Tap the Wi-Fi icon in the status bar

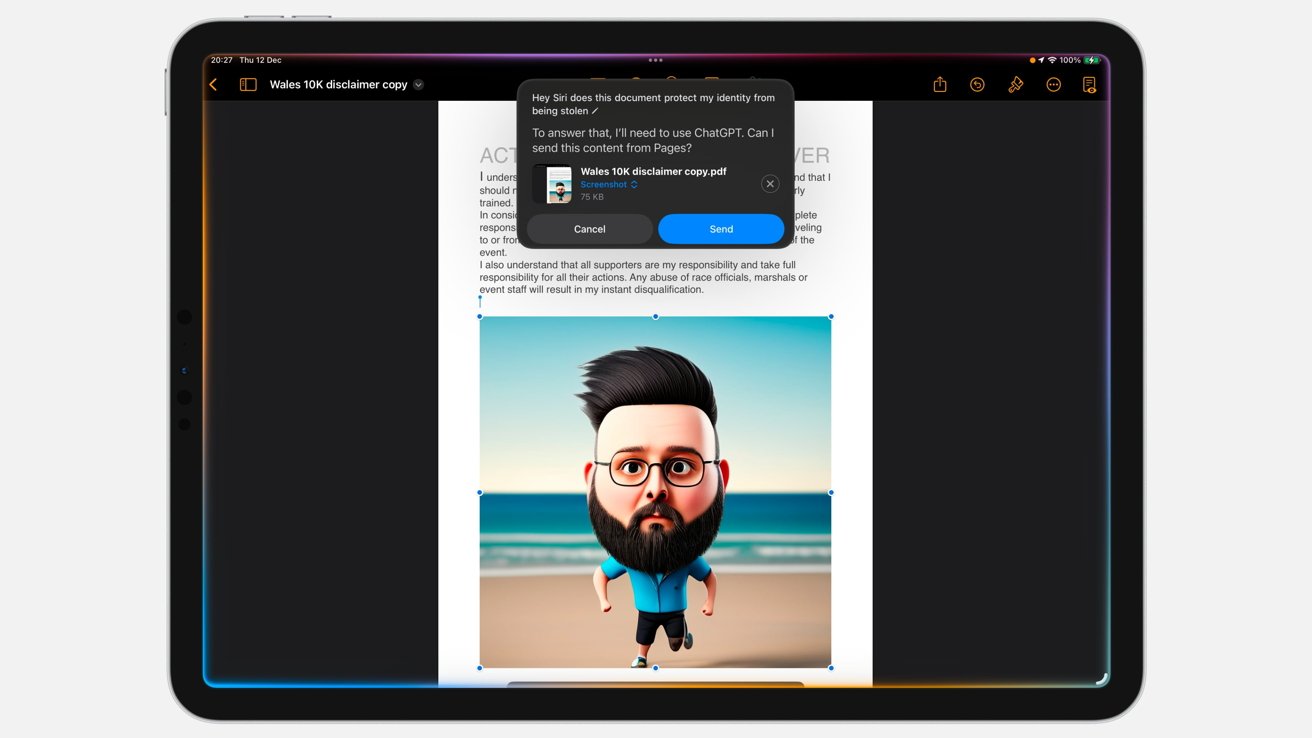point(1052,60)
